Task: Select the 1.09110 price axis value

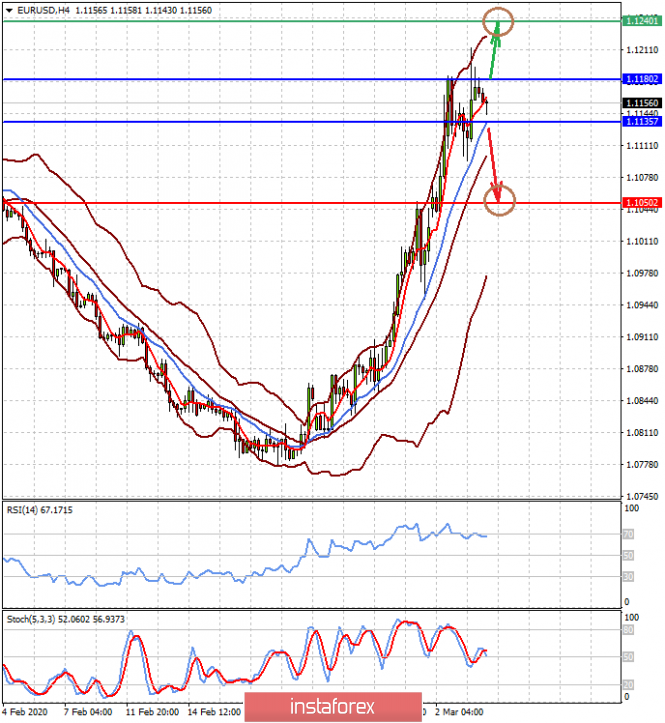Action: (x=642, y=337)
